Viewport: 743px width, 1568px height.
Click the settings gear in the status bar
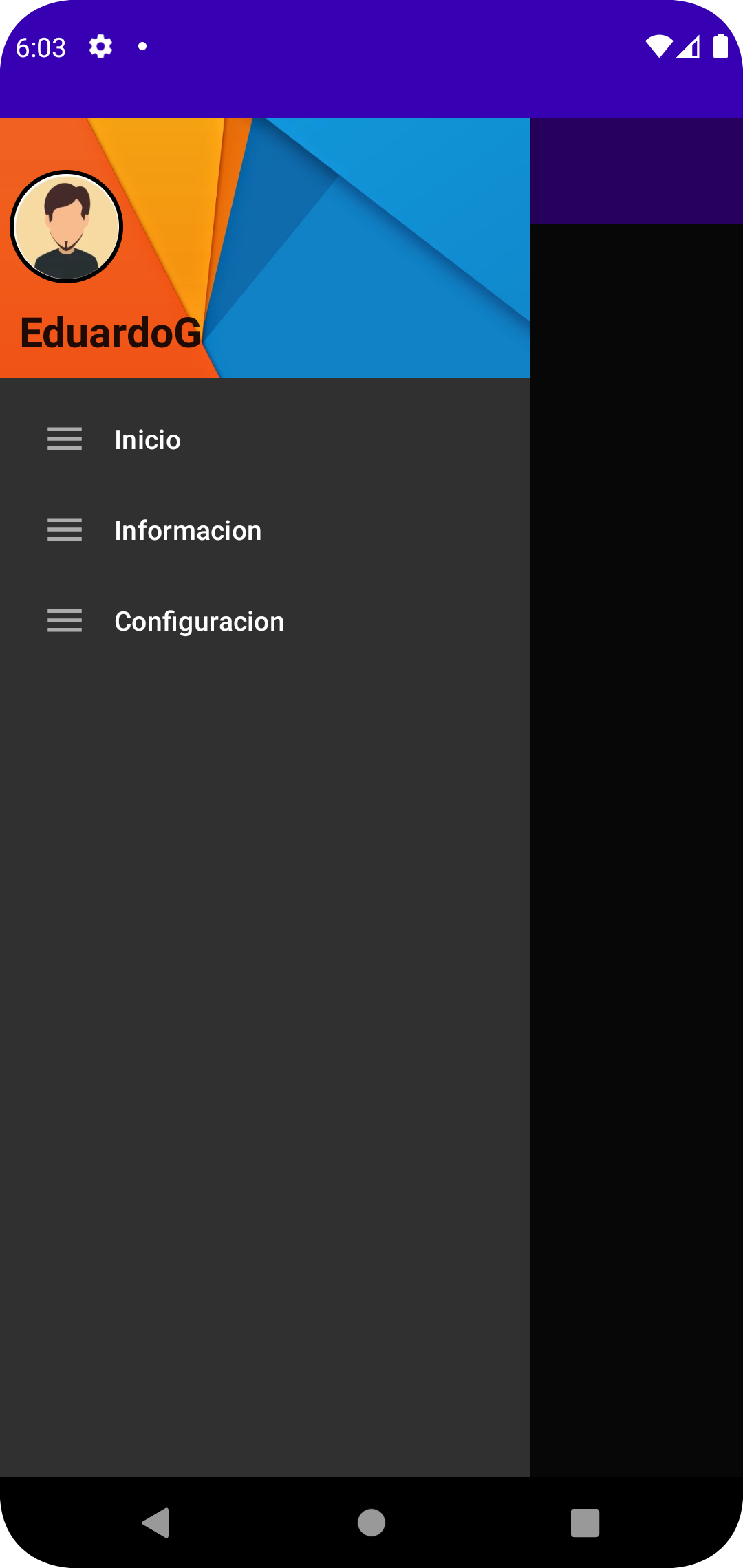coord(100,46)
